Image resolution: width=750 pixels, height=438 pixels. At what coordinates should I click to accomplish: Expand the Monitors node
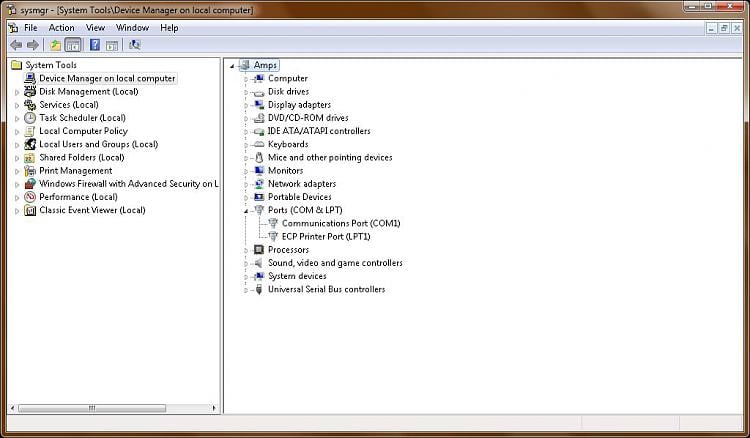point(246,171)
